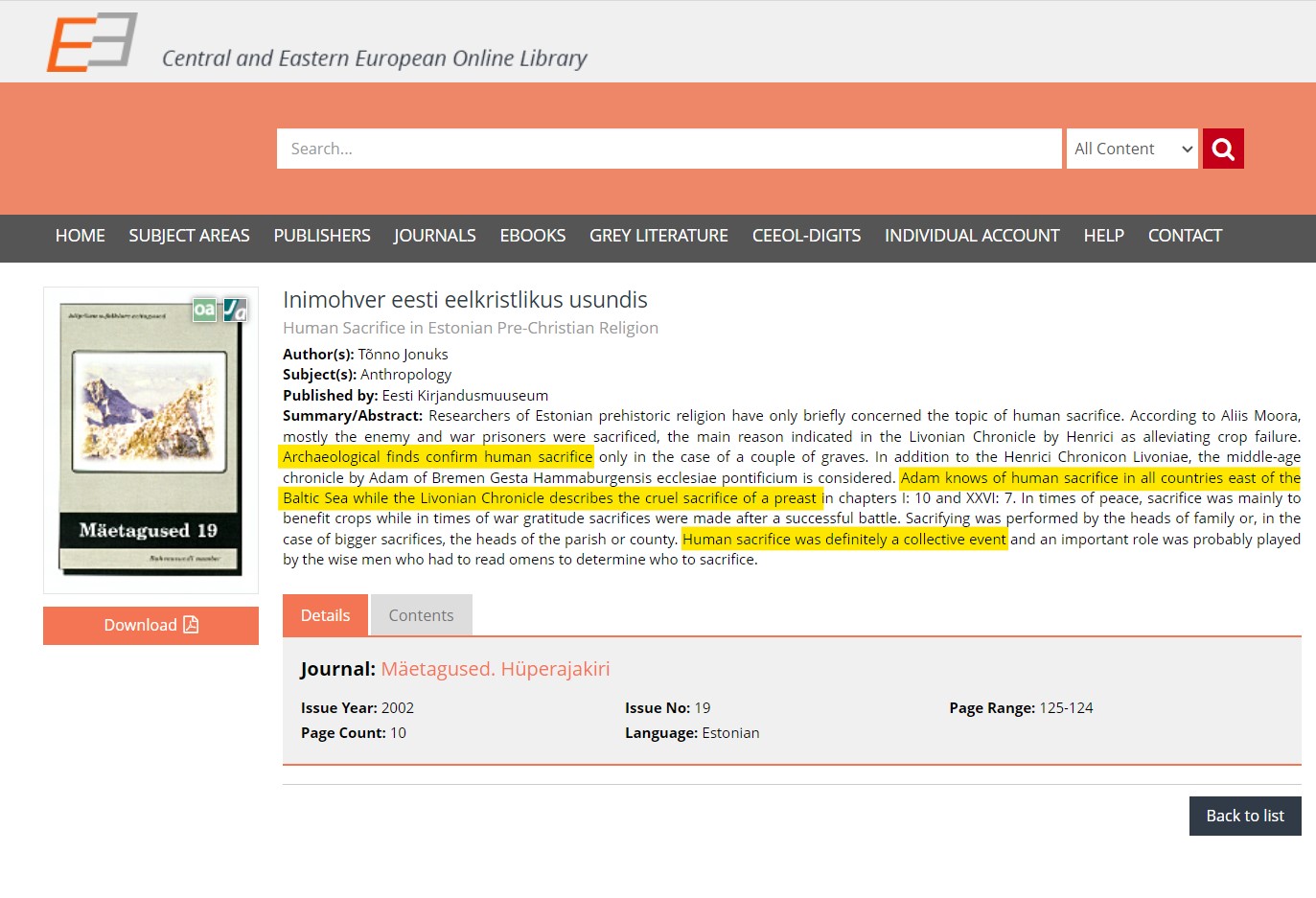Screen dimensions: 1316x898
Task: Open JOURNALS menu item
Action: click(x=435, y=236)
